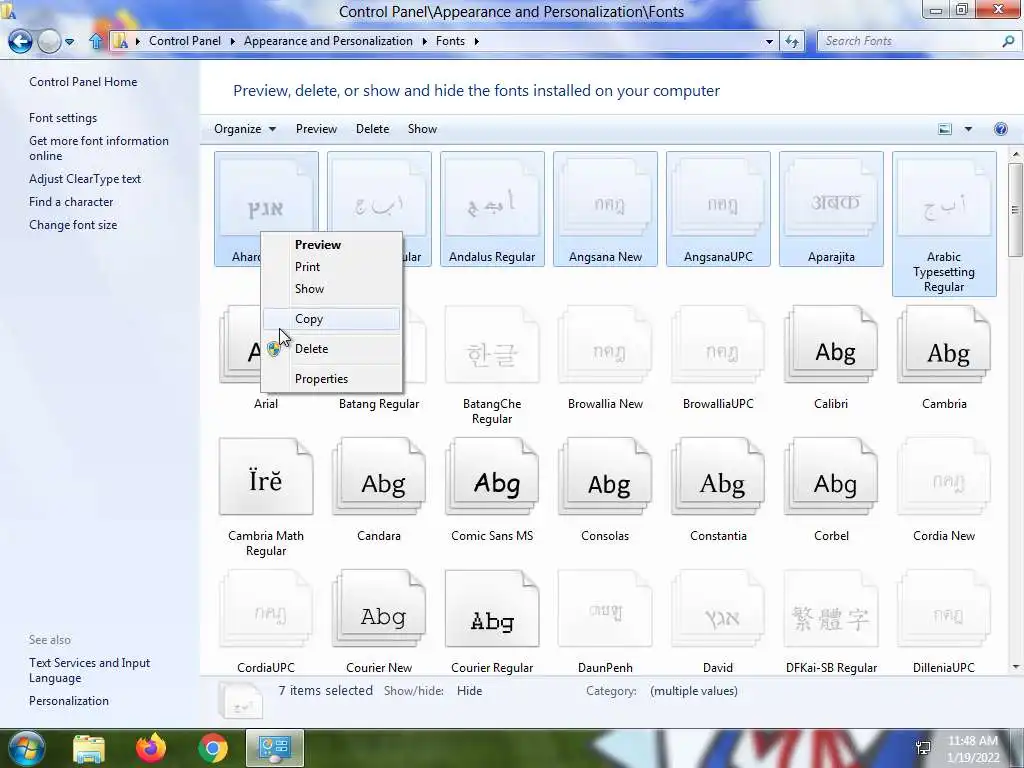Viewport: 1024px width, 768px height.
Task: Open the recent pages dropdown arrow
Action: coord(69,42)
